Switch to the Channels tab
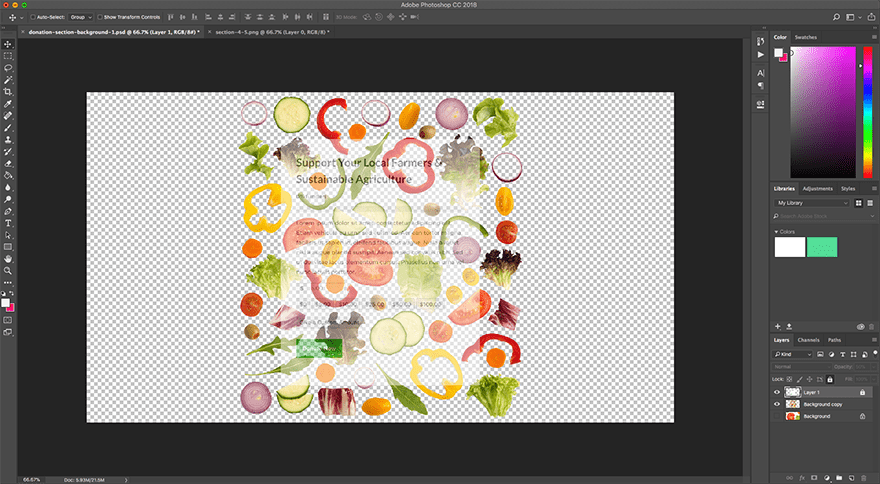Image resolution: width=880 pixels, height=484 pixels. [808, 341]
